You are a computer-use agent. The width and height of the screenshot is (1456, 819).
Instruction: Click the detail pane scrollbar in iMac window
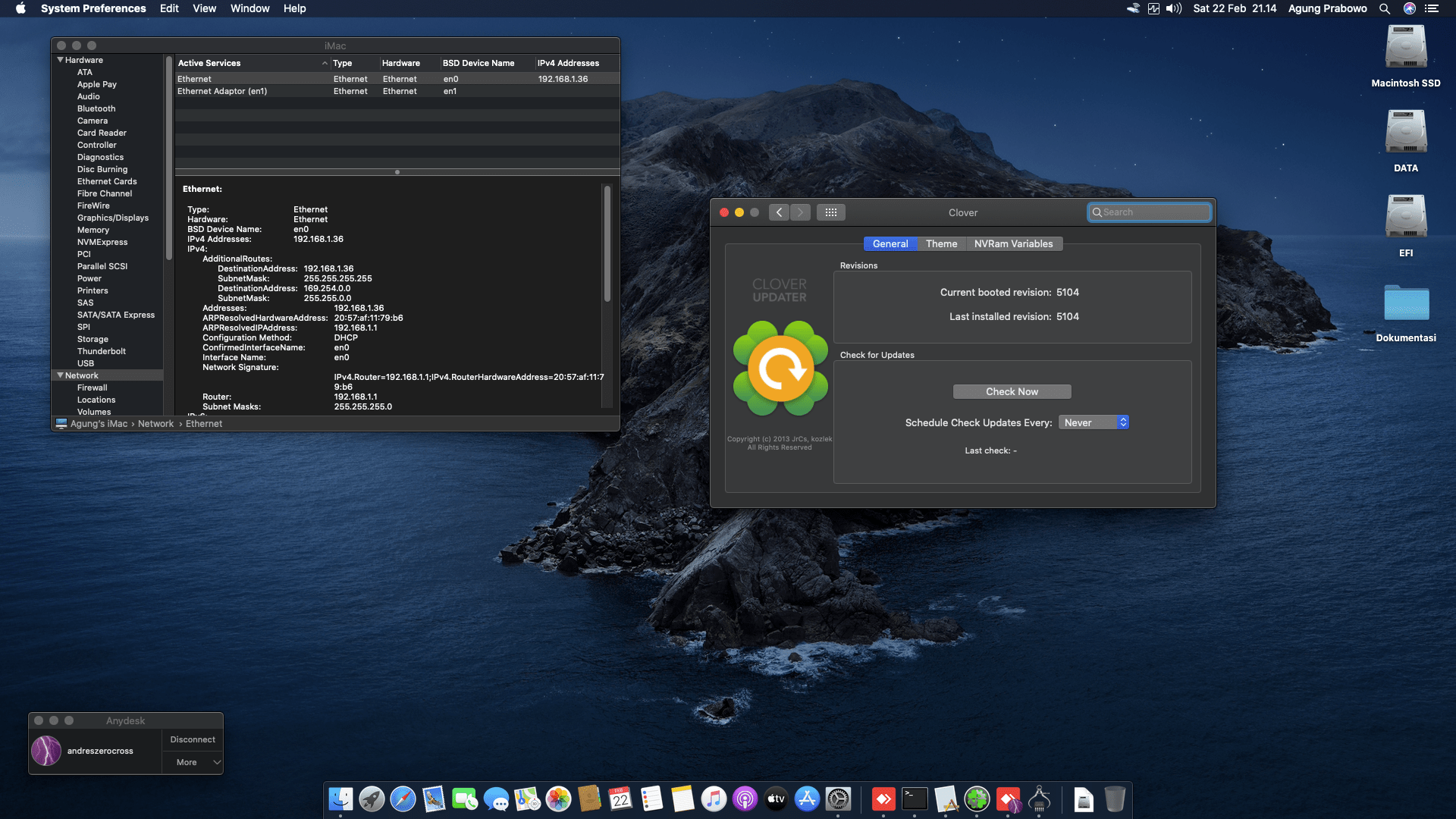pos(607,244)
